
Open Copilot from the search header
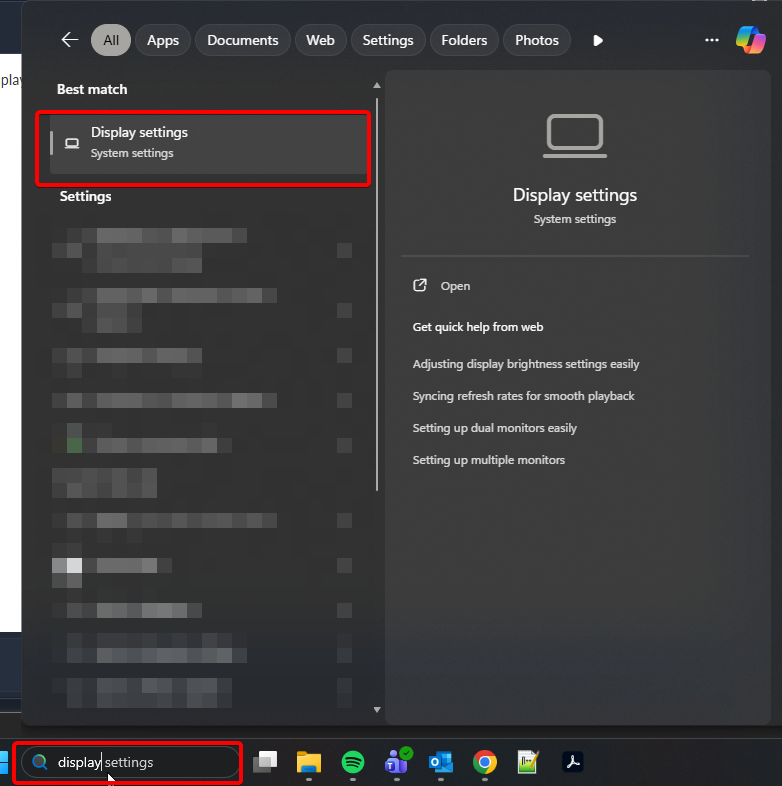coord(750,40)
